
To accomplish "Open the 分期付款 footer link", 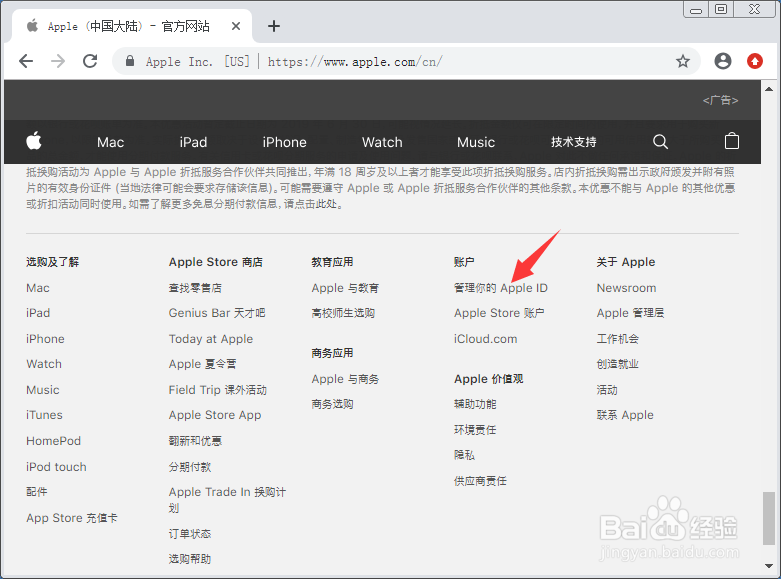I will (190, 467).
